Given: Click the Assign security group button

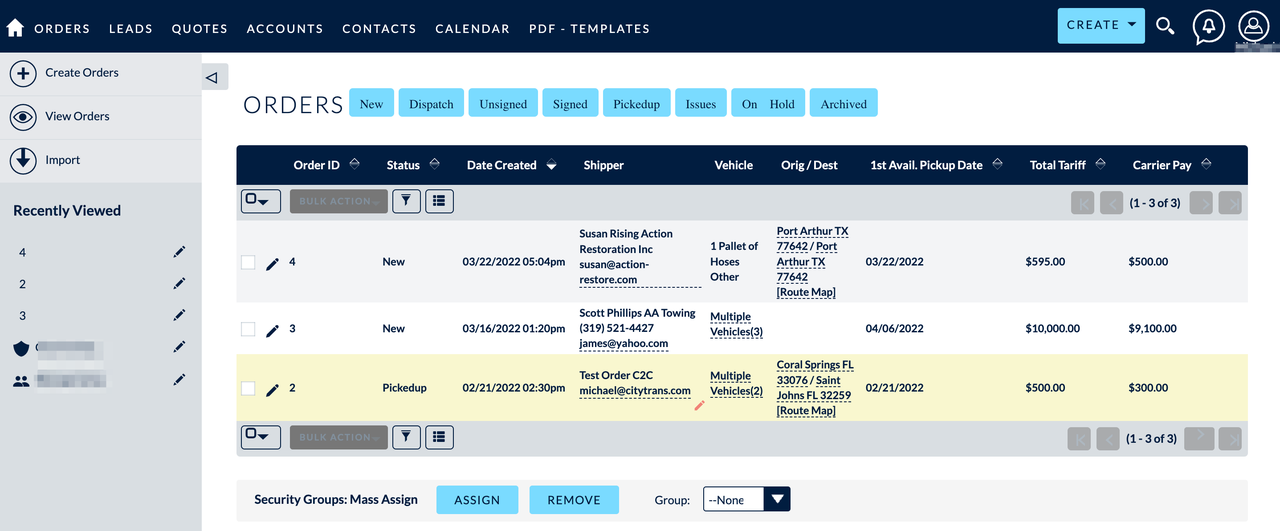Looking at the screenshot, I should [477, 500].
